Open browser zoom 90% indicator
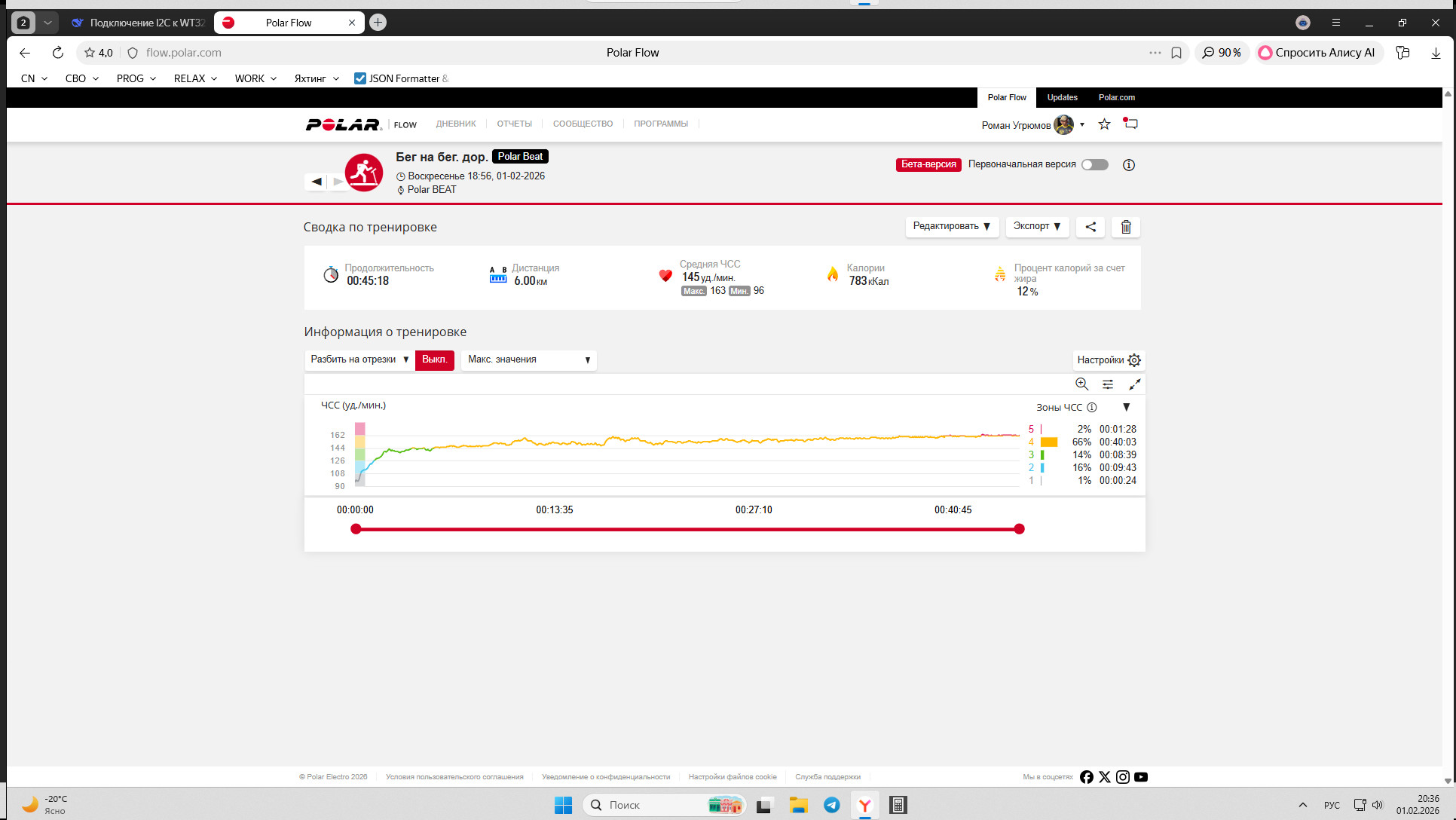Image resolution: width=1456 pixels, height=820 pixels. coord(1222,53)
